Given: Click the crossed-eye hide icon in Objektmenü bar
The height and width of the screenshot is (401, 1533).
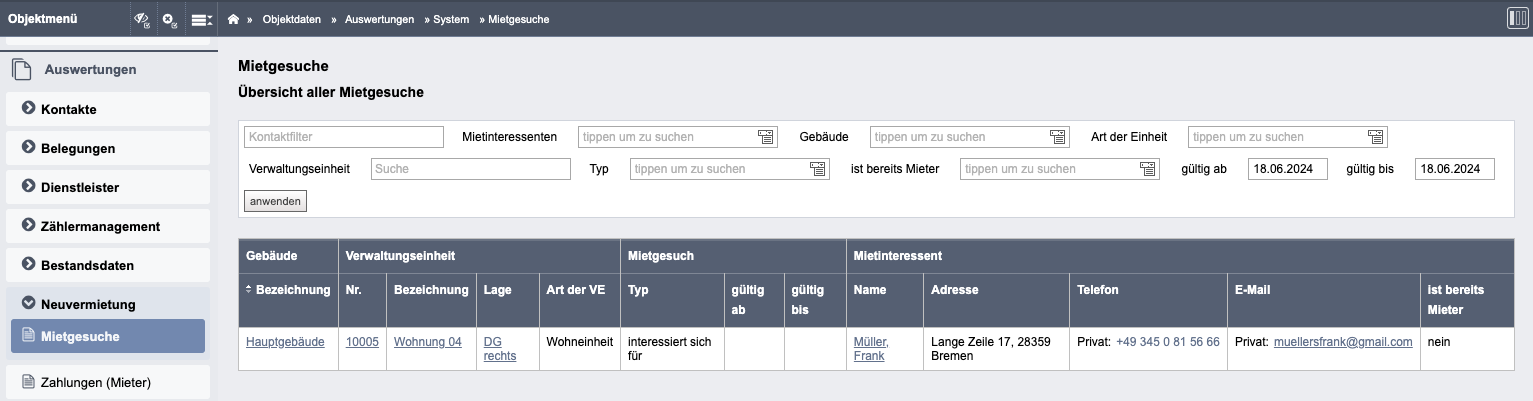Looking at the screenshot, I should click(x=142, y=19).
